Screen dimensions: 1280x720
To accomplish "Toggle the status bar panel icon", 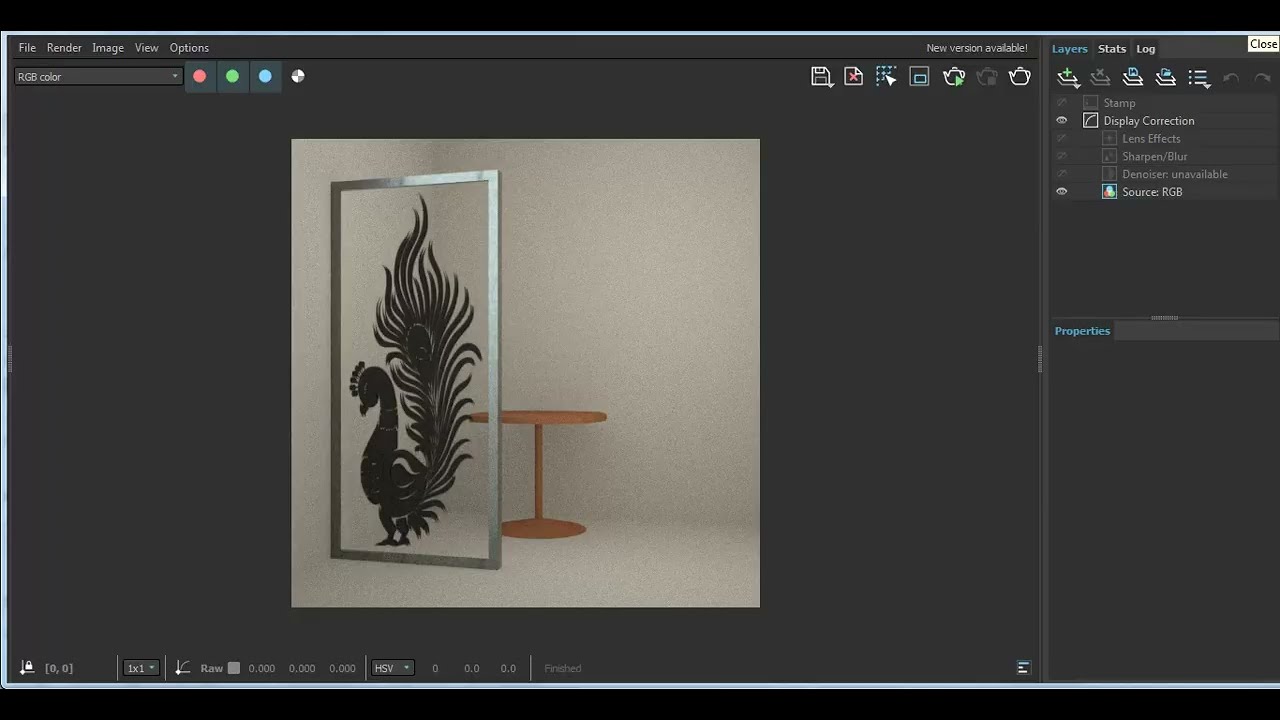I will pos(1023,668).
